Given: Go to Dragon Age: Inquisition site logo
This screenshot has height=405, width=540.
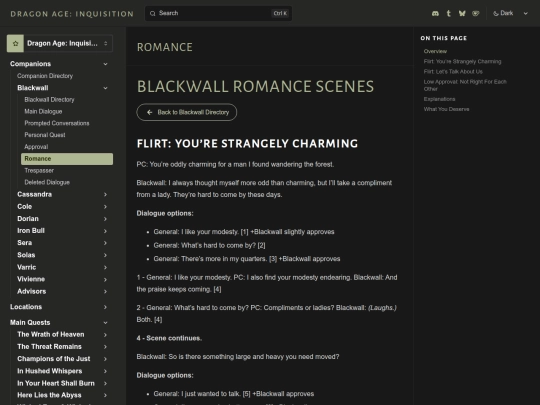Looking at the screenshot, I should click(72, 14).
